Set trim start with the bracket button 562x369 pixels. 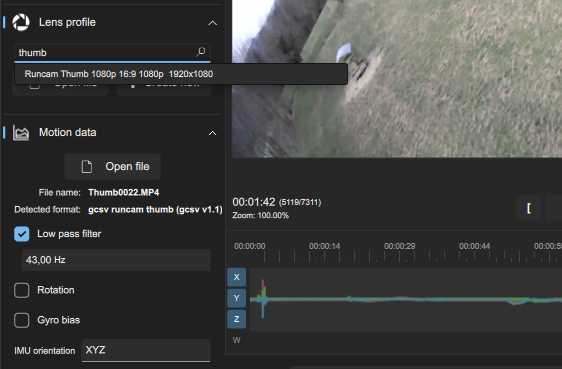(529, 208)
